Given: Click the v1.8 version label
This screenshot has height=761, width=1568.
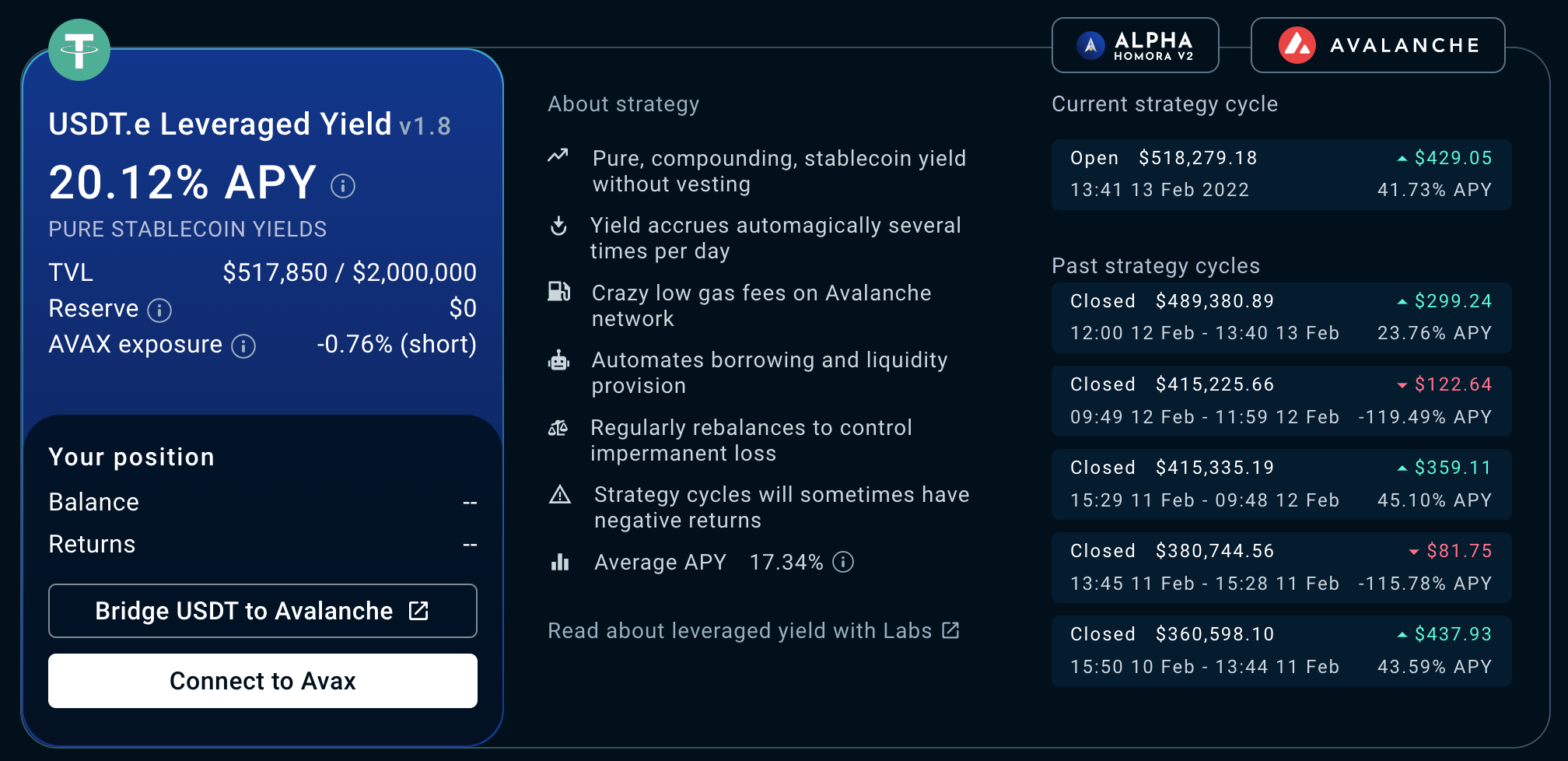Looking at the screenshot, I should 425,127.
